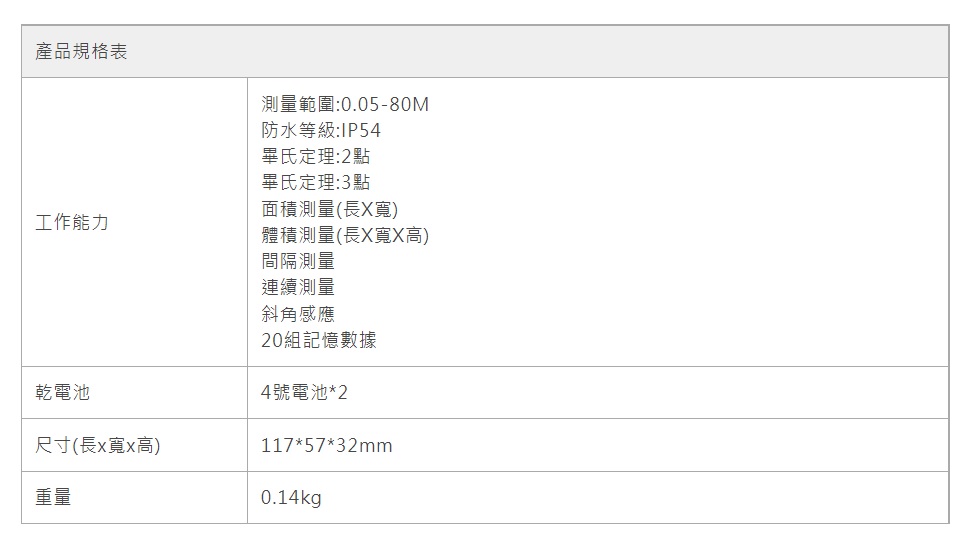
Task: Click the 117*57*32mm dimension value
Action: click(x=326, y=446)
